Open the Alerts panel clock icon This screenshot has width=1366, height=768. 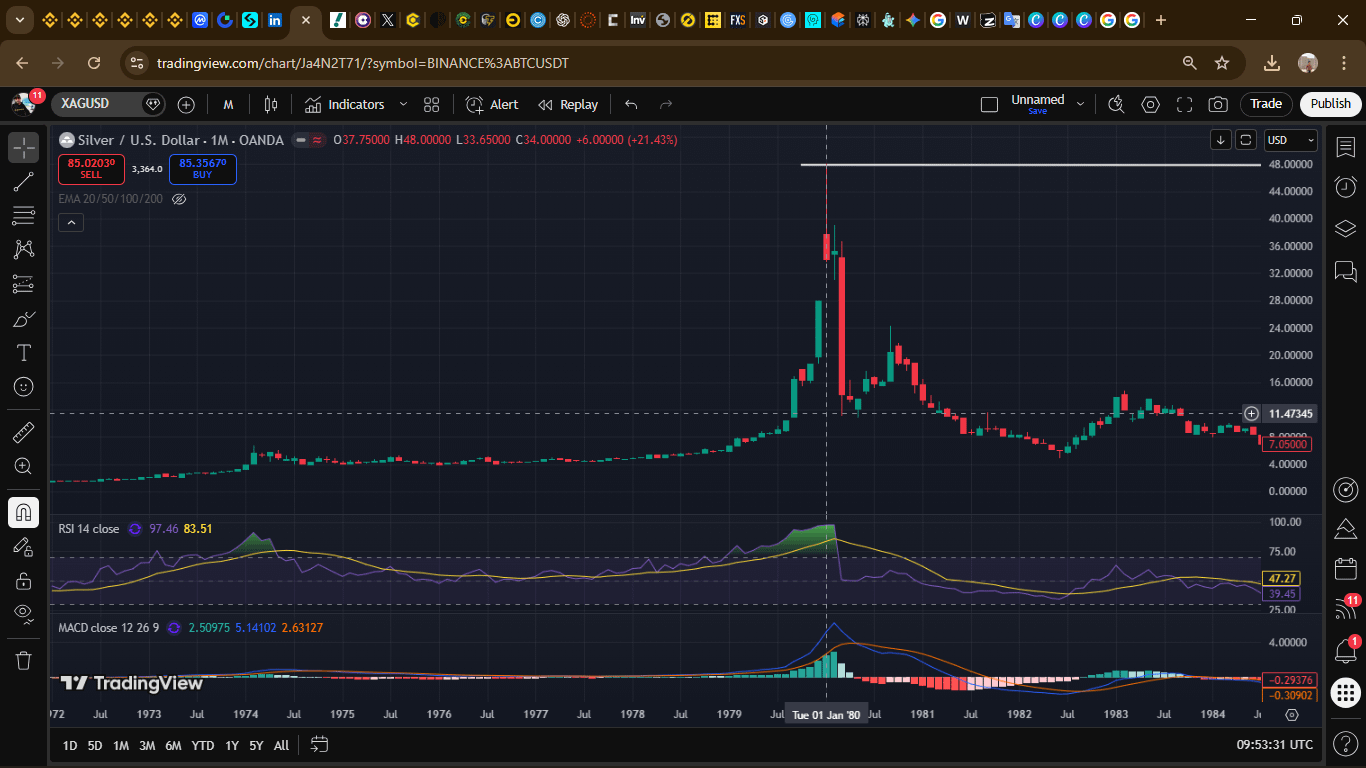coord(1346,187)
